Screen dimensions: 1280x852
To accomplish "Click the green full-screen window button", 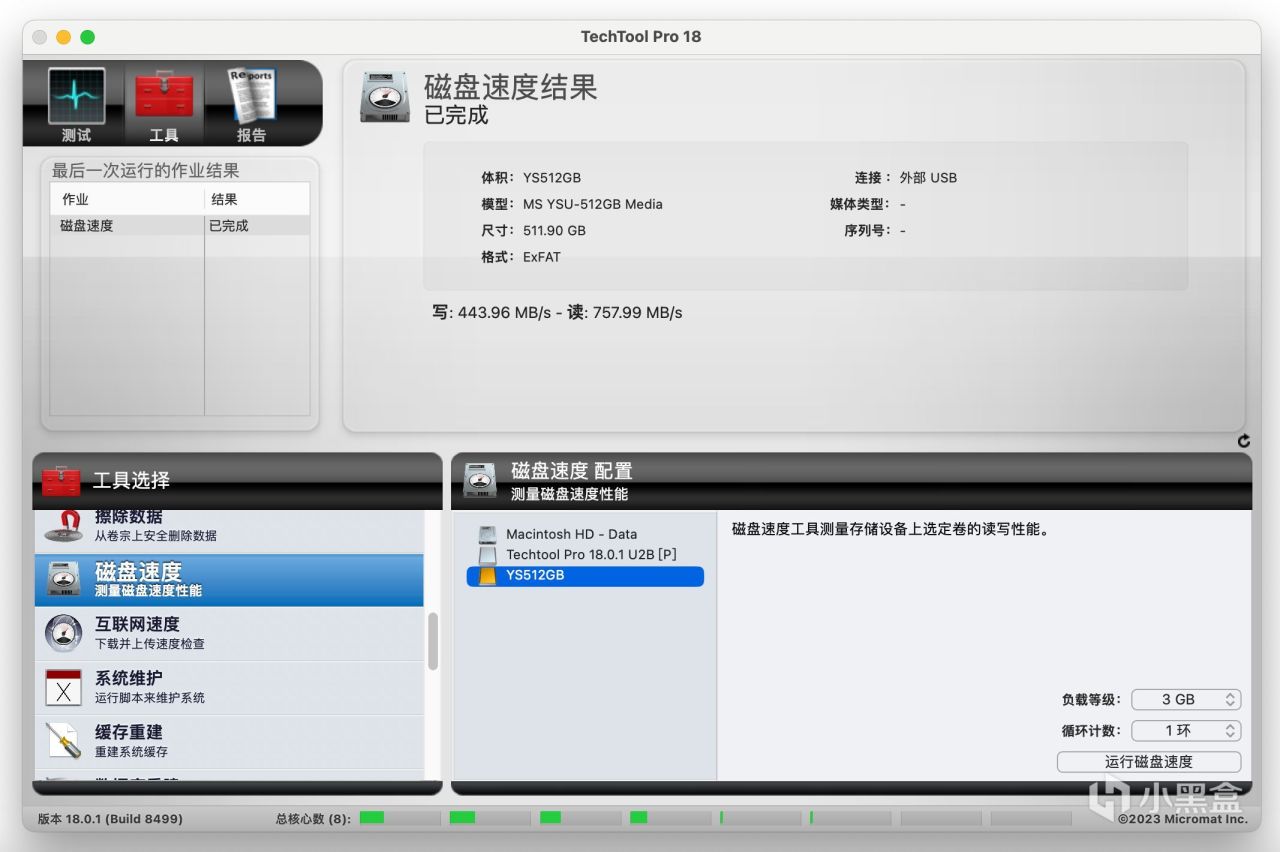I will 87,37.
